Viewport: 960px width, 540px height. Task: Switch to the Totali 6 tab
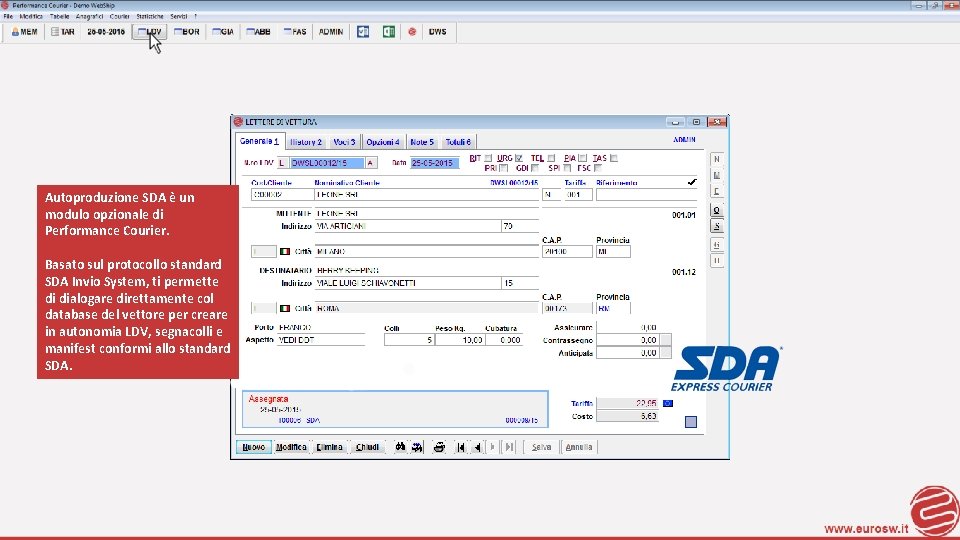458,142
